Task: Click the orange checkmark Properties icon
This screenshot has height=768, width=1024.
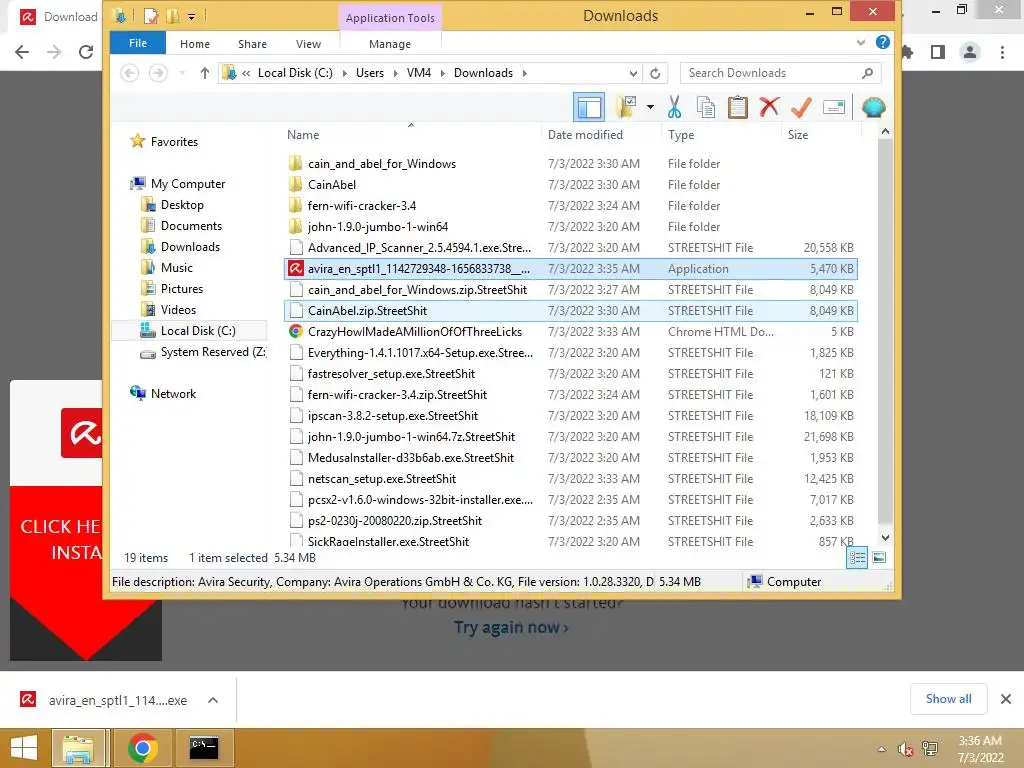Action: pyautogui.click(x=801, y=107)
